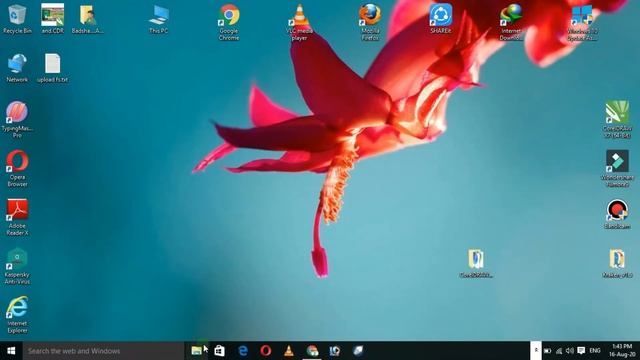Launch Internet Explorer desktop shortcut
The width and height of the screenshot is (640, 360).
17,315
